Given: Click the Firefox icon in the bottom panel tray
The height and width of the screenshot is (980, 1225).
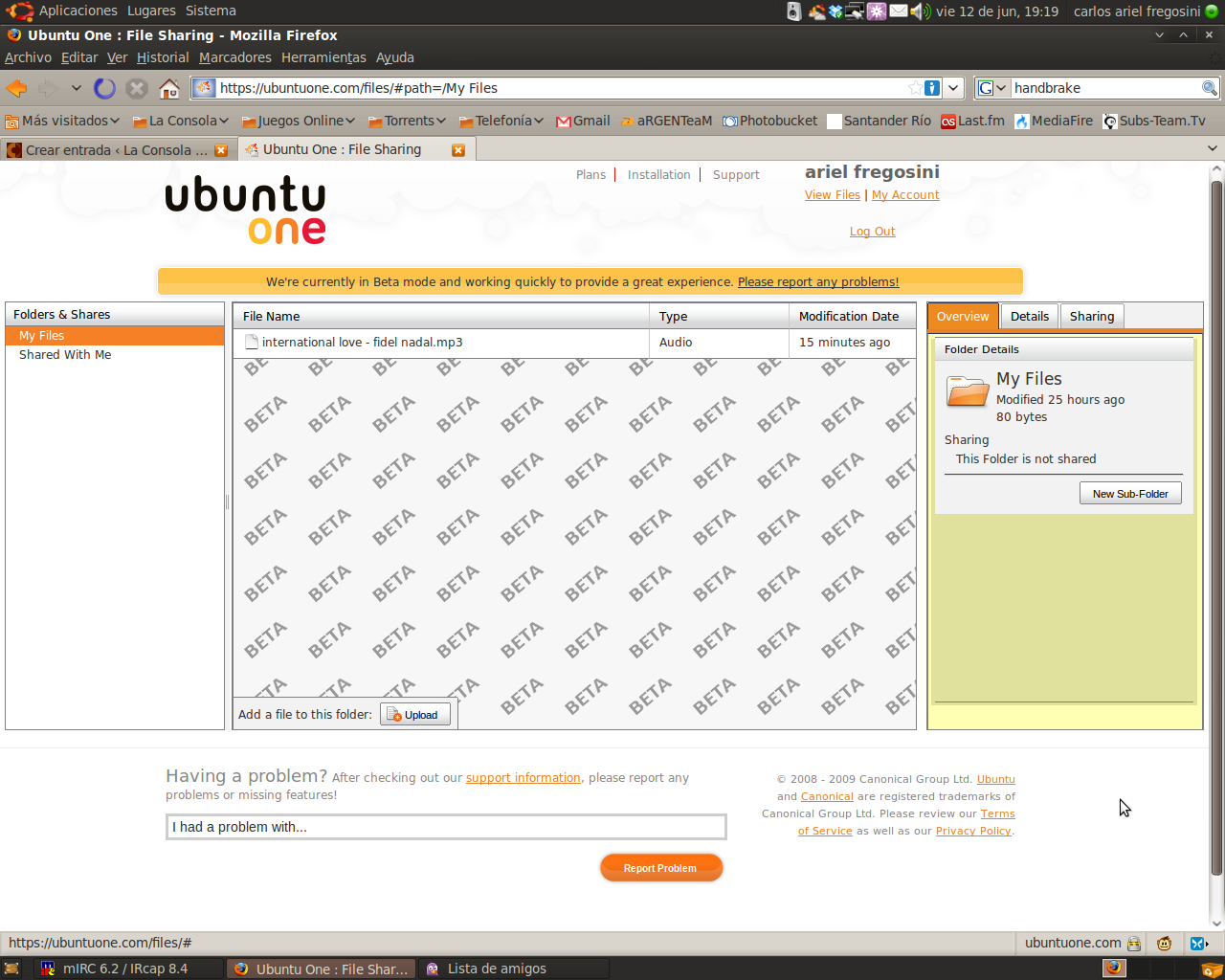Looking at the screenshot, I should (x=1114, y=968).
